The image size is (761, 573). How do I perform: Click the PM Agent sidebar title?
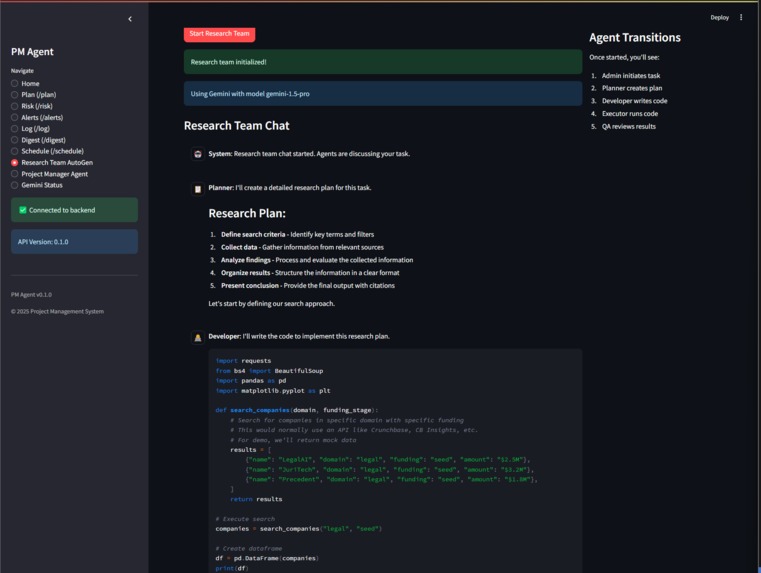coord(33,52)
